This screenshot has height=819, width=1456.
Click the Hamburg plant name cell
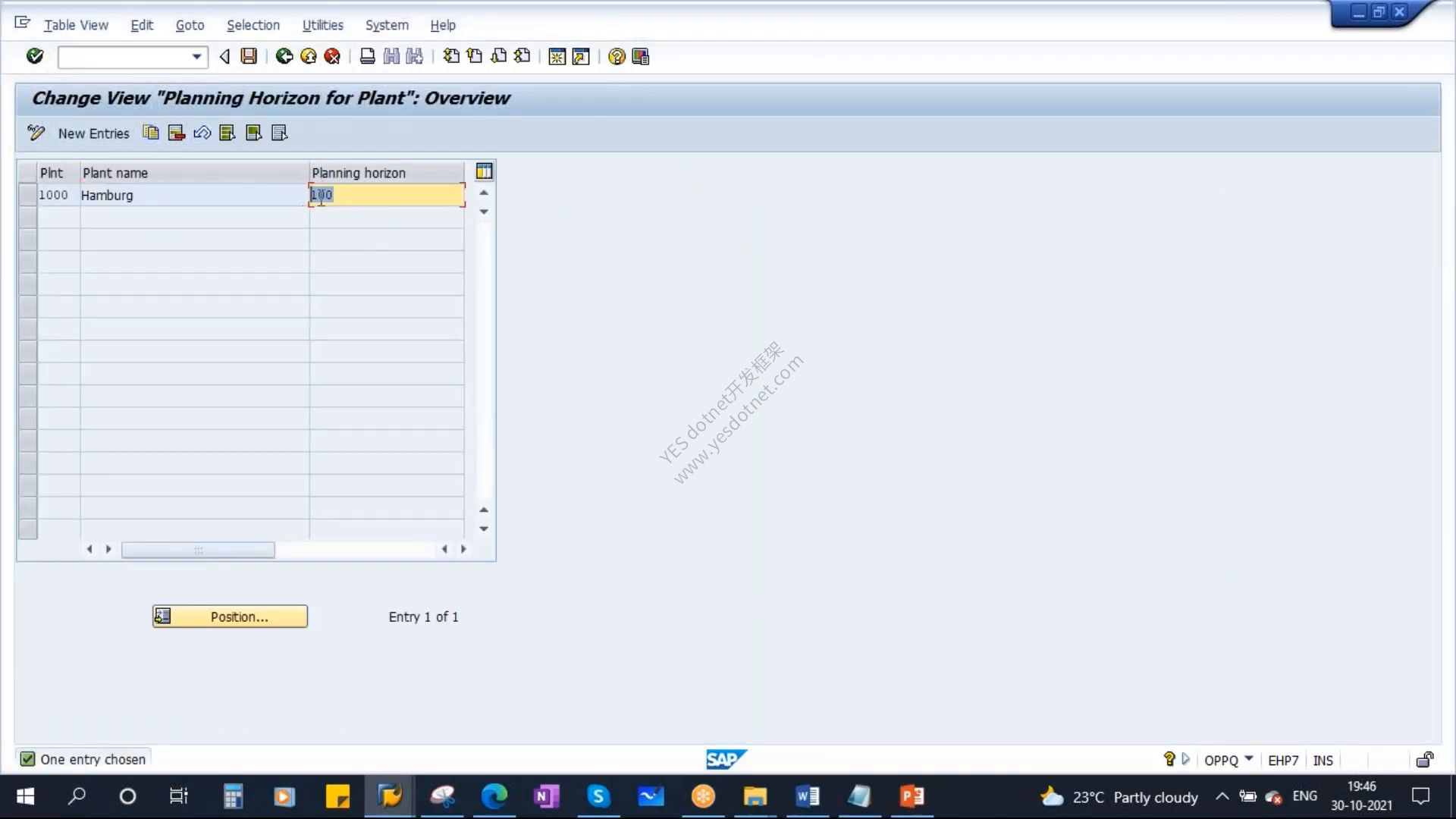pos(194,195)
